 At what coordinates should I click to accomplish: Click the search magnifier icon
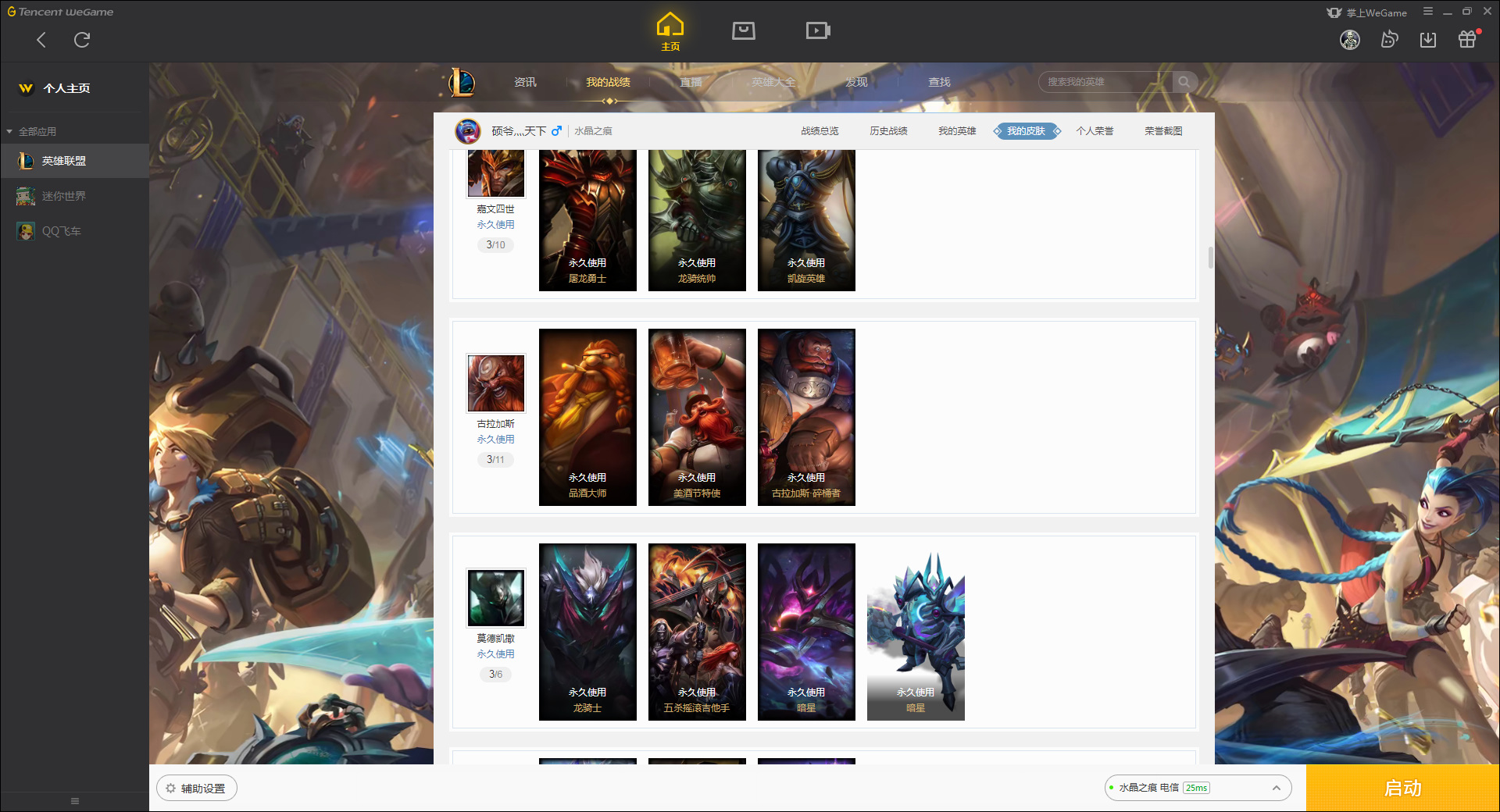[1184, 82]
